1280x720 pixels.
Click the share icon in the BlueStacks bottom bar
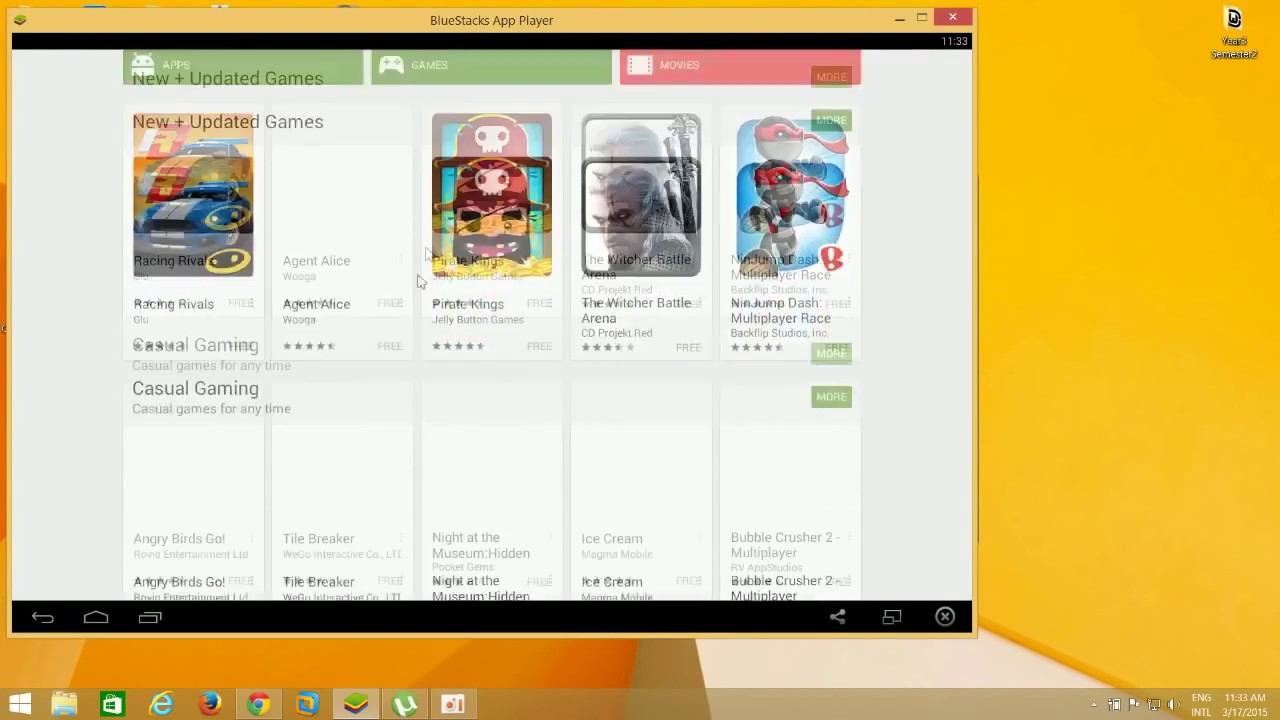click(838, 617)
